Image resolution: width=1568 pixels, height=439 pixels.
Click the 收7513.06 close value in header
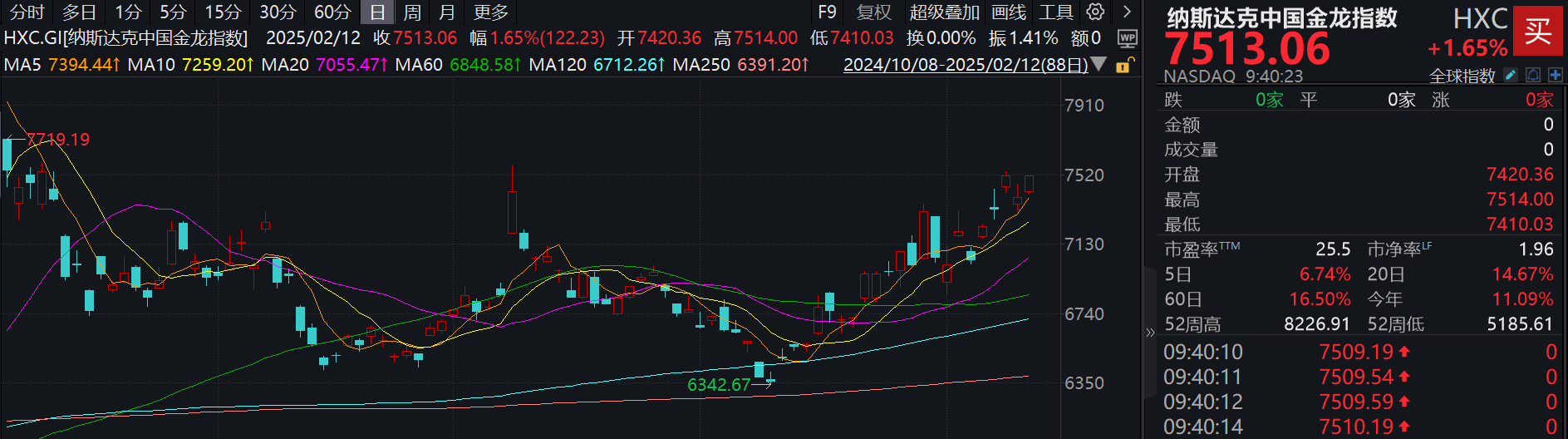click(x=415, y=38)
